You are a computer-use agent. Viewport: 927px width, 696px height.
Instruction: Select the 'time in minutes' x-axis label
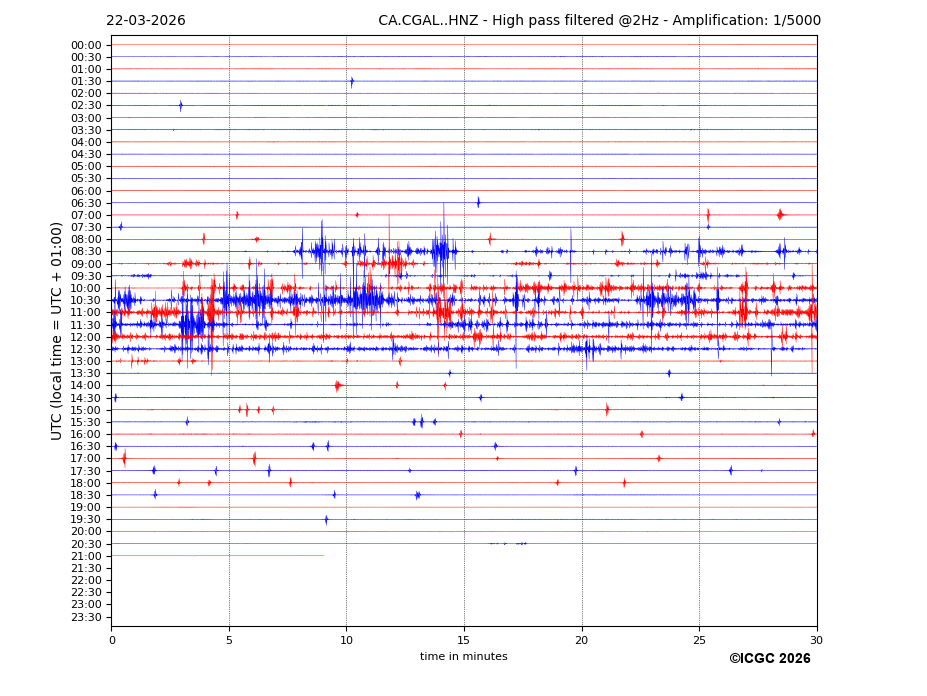click(463, 657)
